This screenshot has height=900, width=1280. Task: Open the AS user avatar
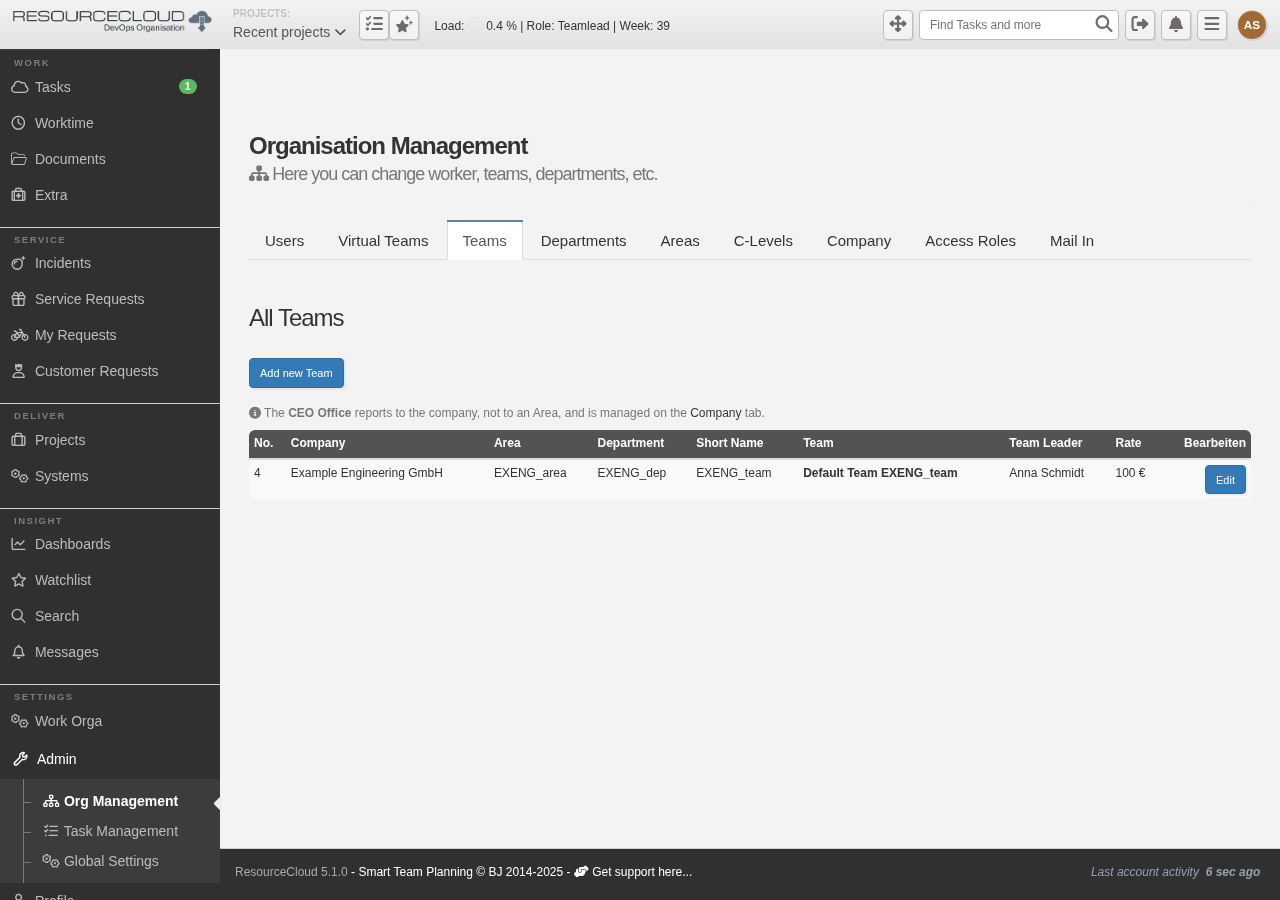coord(1252,25)
